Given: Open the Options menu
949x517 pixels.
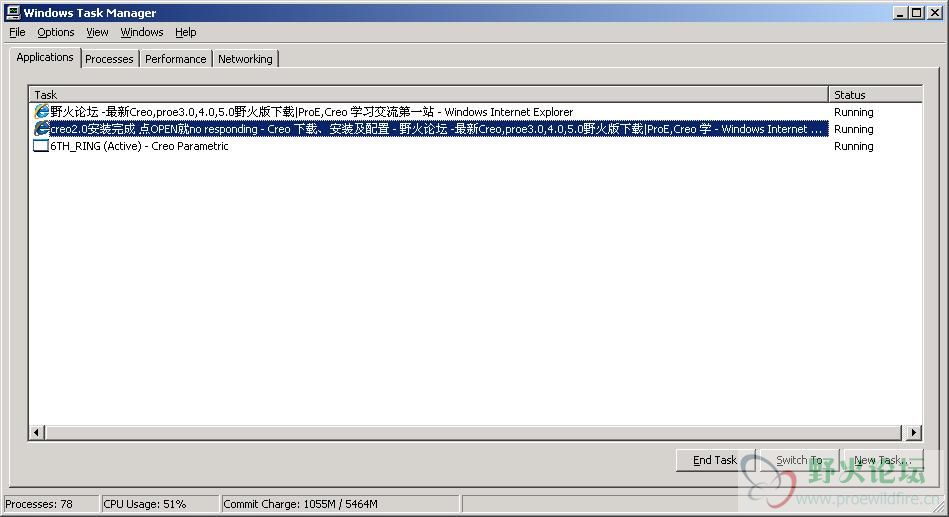Looking at the screenshot, I should pyautogui.click(x=56, y=32).
